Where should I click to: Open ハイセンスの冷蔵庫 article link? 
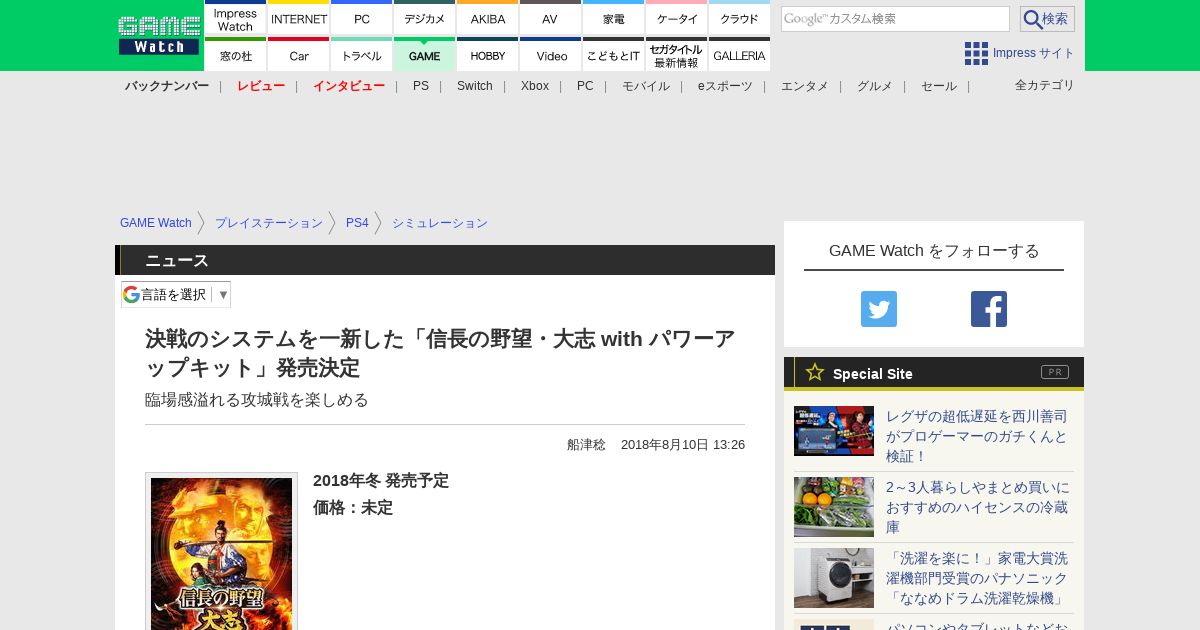pyautogui.click(x=978, y=507)
